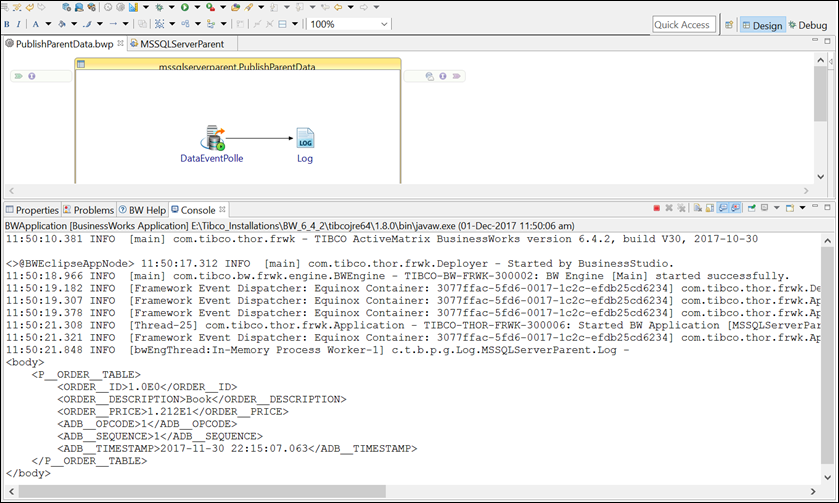The height and width of the screenshot is (503, 839).
Task: Expand the font color dropdown arrow
Action: click(48, 24)
